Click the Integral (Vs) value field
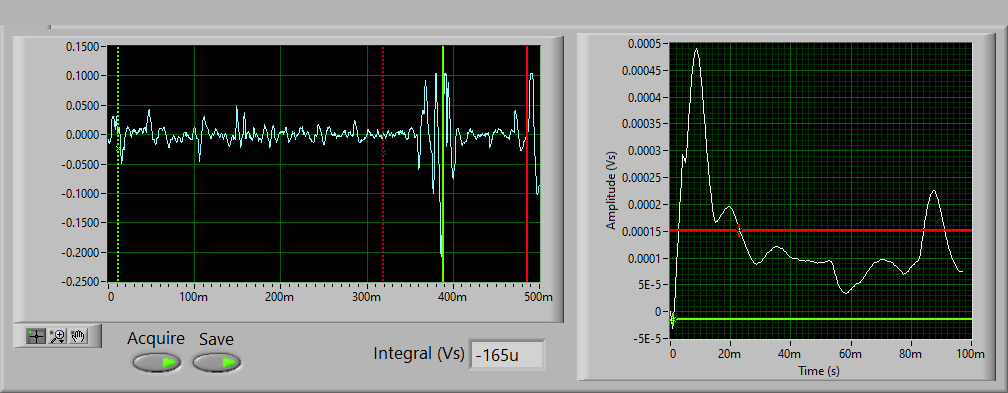1008x393 pixels. coord(507,354)
